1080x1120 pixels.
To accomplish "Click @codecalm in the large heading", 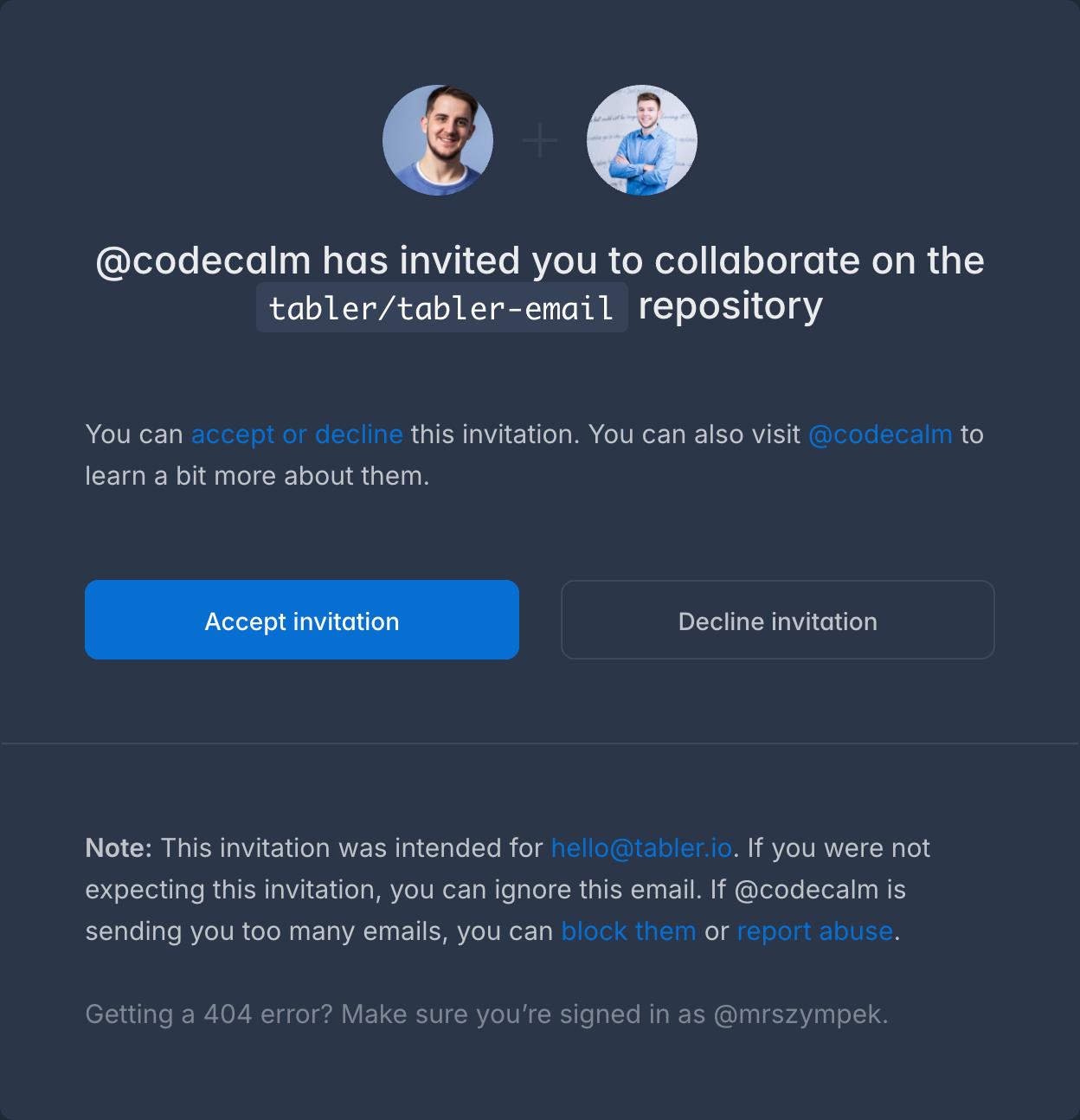I will [x=202, y=261].
